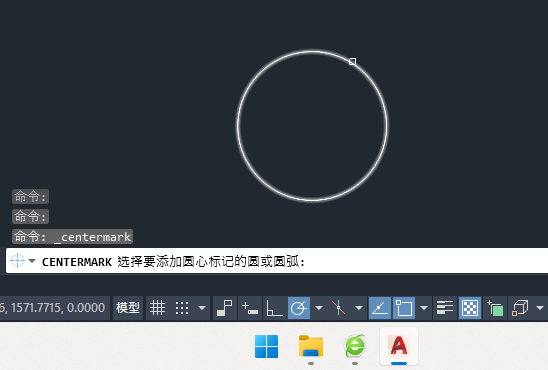Image resolution: width=548 pixels, height=370 pixels.
Task: Open the recent commands dropdown arrow
Action: pyautogui.click(x=32, y=261)
